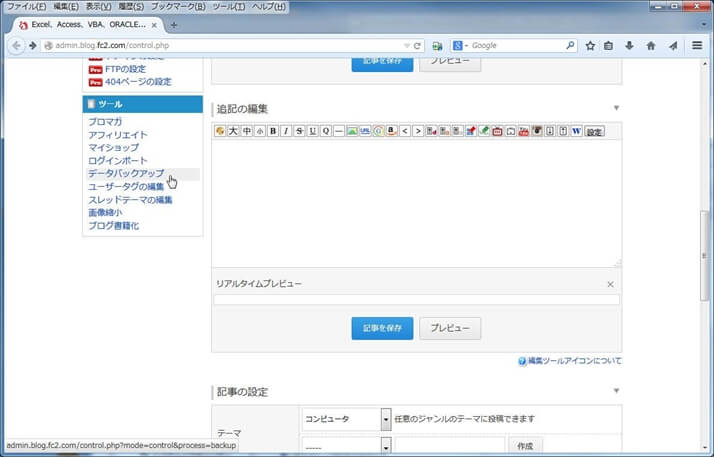Image resolution: width=714 pixels, height=457 pixels.
Task: Open the ブログ書籍化 link
Action: (x=113, y=226)
